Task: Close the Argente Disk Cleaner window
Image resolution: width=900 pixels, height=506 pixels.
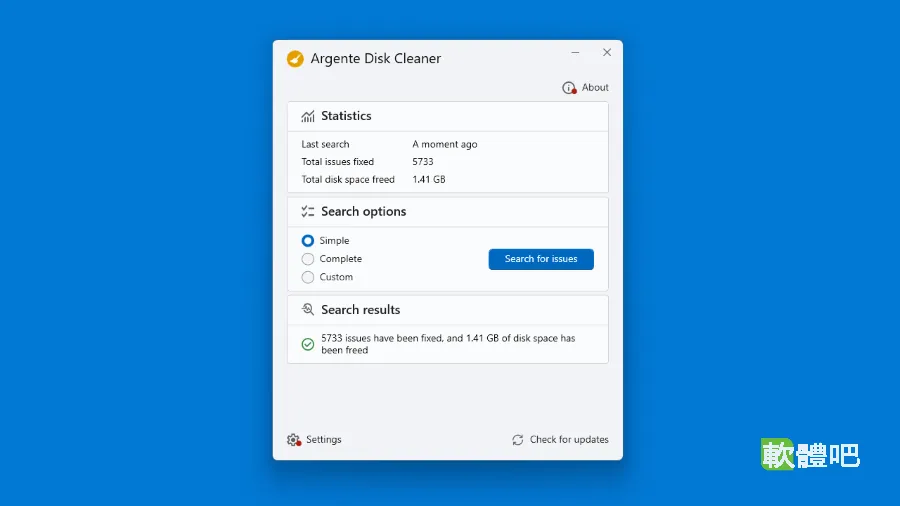Action: click(x=607, y=52)
